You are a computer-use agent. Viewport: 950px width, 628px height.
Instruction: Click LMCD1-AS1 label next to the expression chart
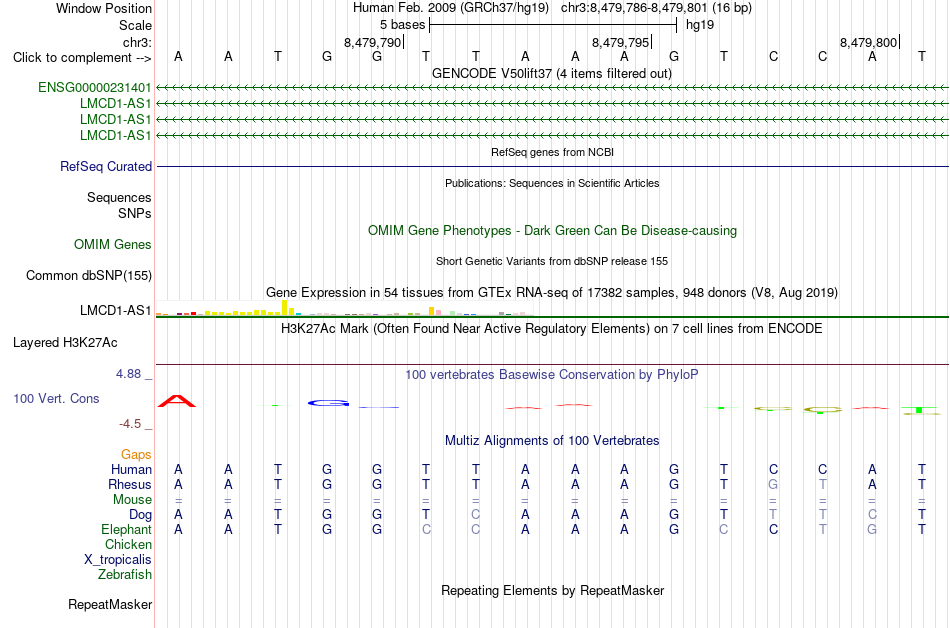(116, 311)
